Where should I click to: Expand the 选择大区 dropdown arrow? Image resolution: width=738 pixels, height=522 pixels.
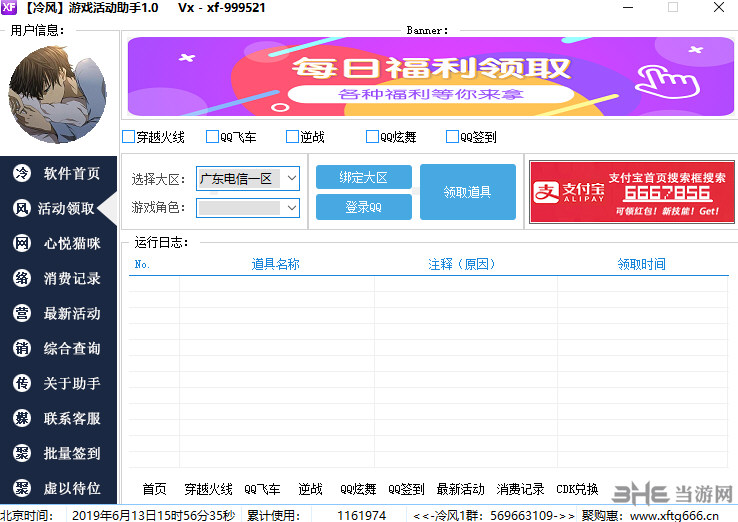click(291, 178)
